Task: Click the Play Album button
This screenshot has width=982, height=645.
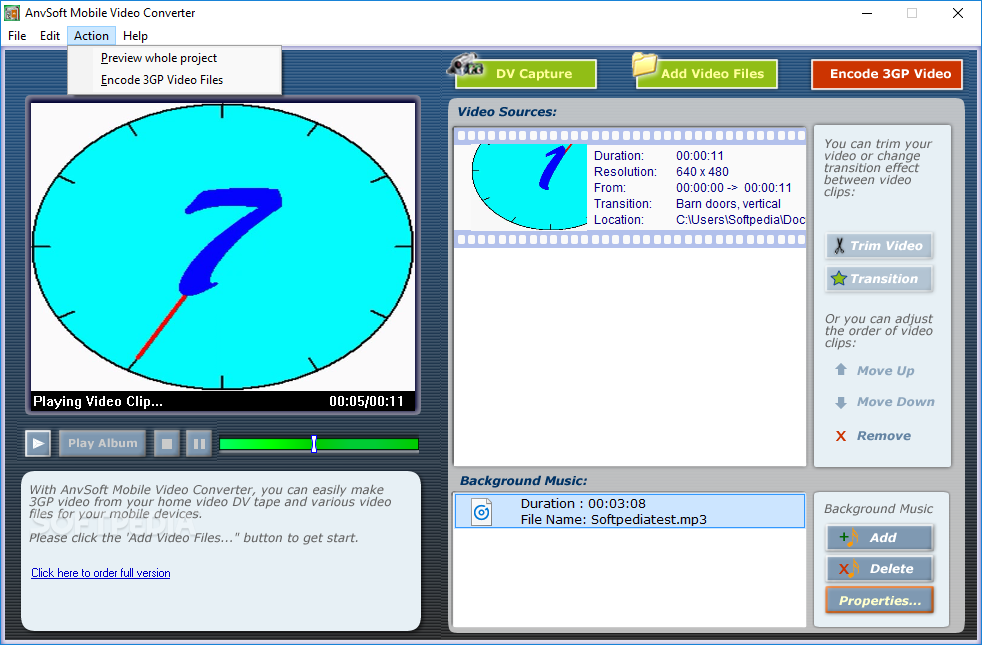Action: (103, 443)
